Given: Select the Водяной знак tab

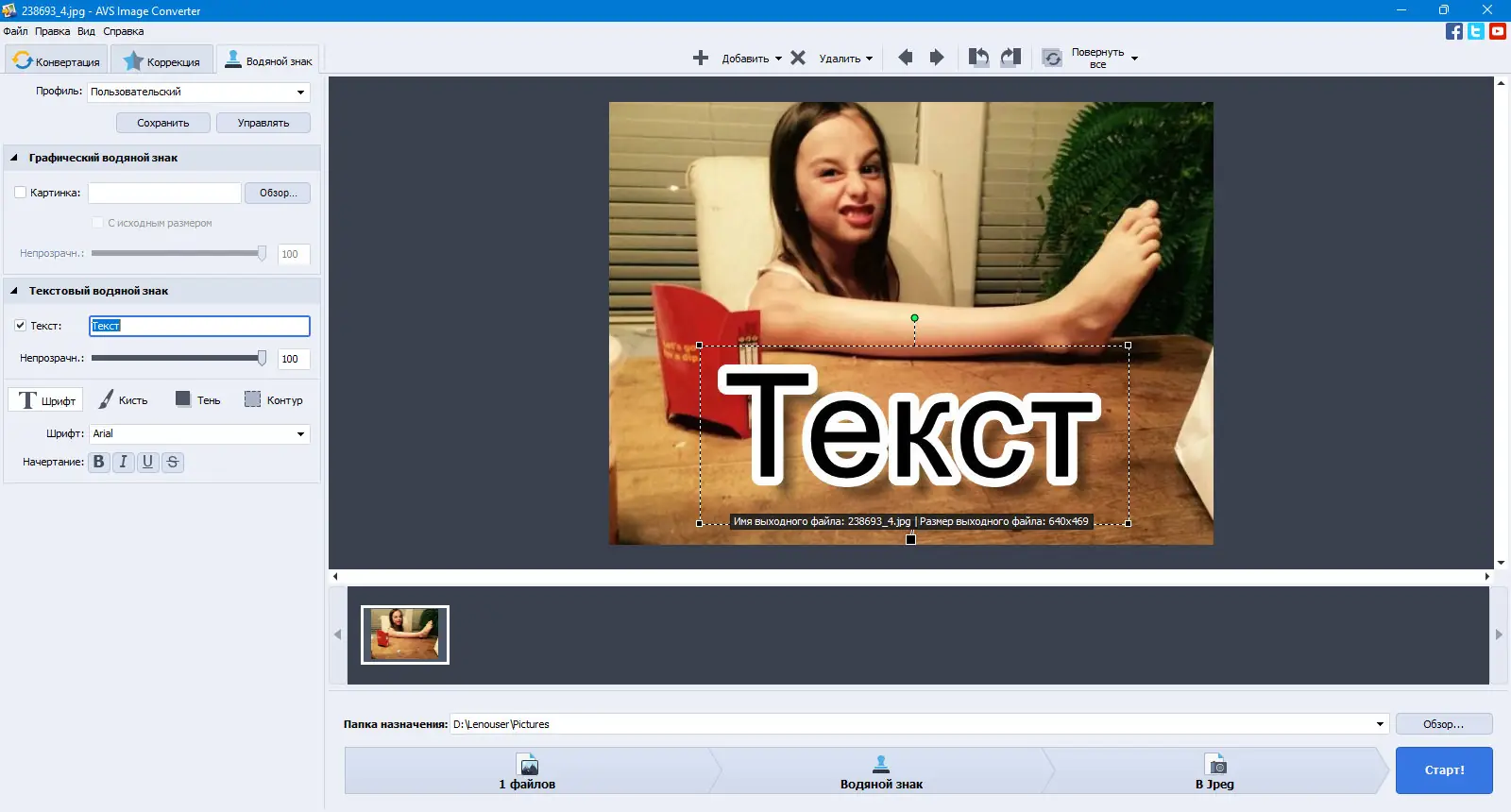Looking at the screenshot, I should pyautogui.click(x=268, y=60).
